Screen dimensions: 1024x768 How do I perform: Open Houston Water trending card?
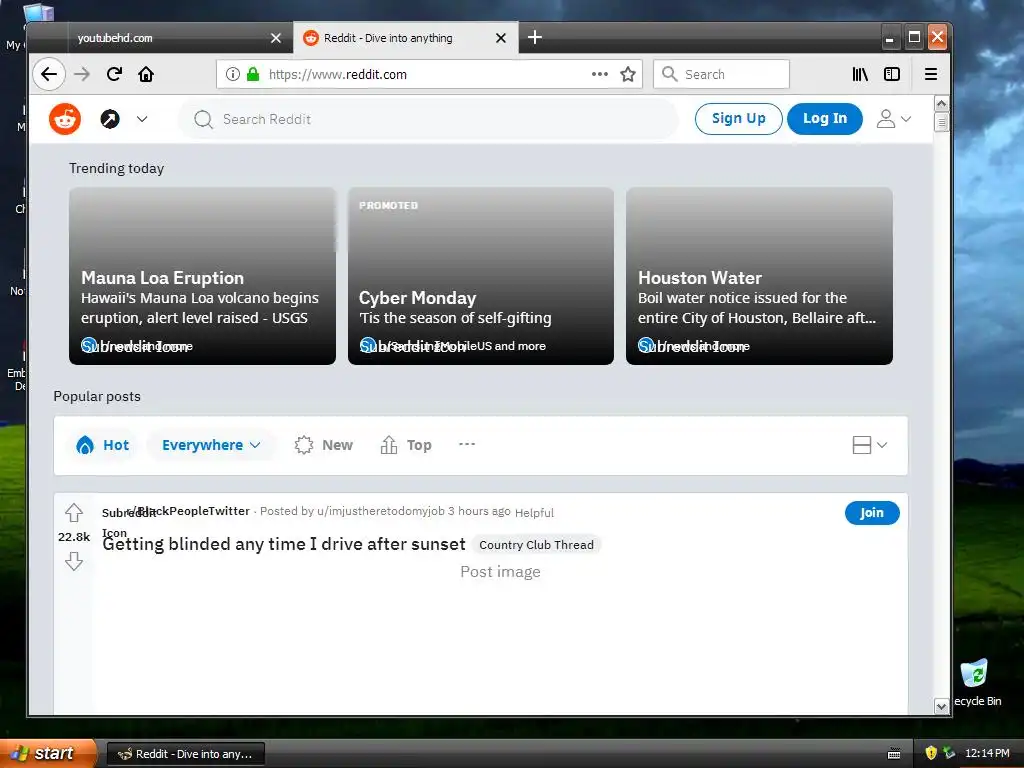click(759, 276)
